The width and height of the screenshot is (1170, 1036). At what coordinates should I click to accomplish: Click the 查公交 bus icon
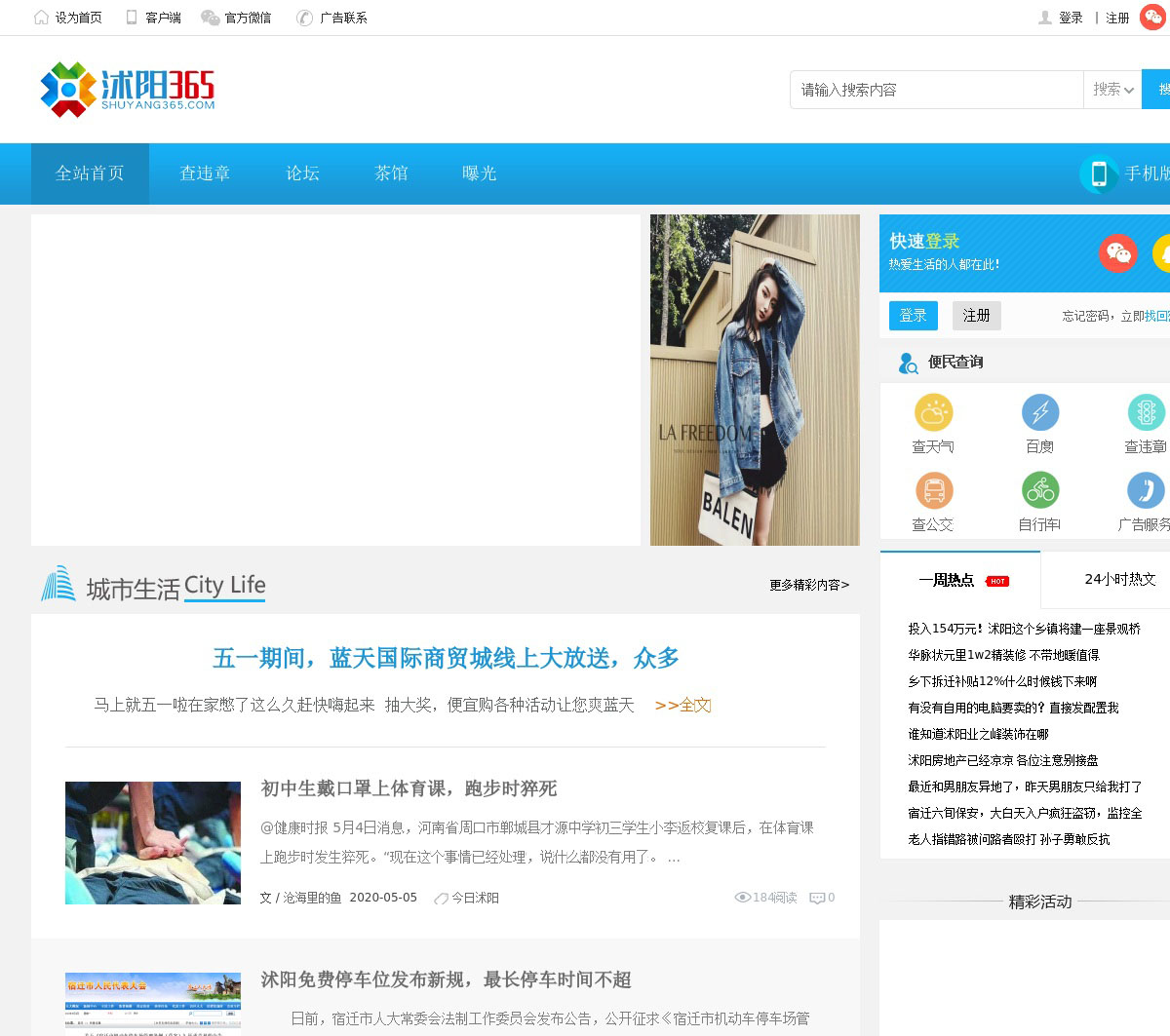pos(933,490)
